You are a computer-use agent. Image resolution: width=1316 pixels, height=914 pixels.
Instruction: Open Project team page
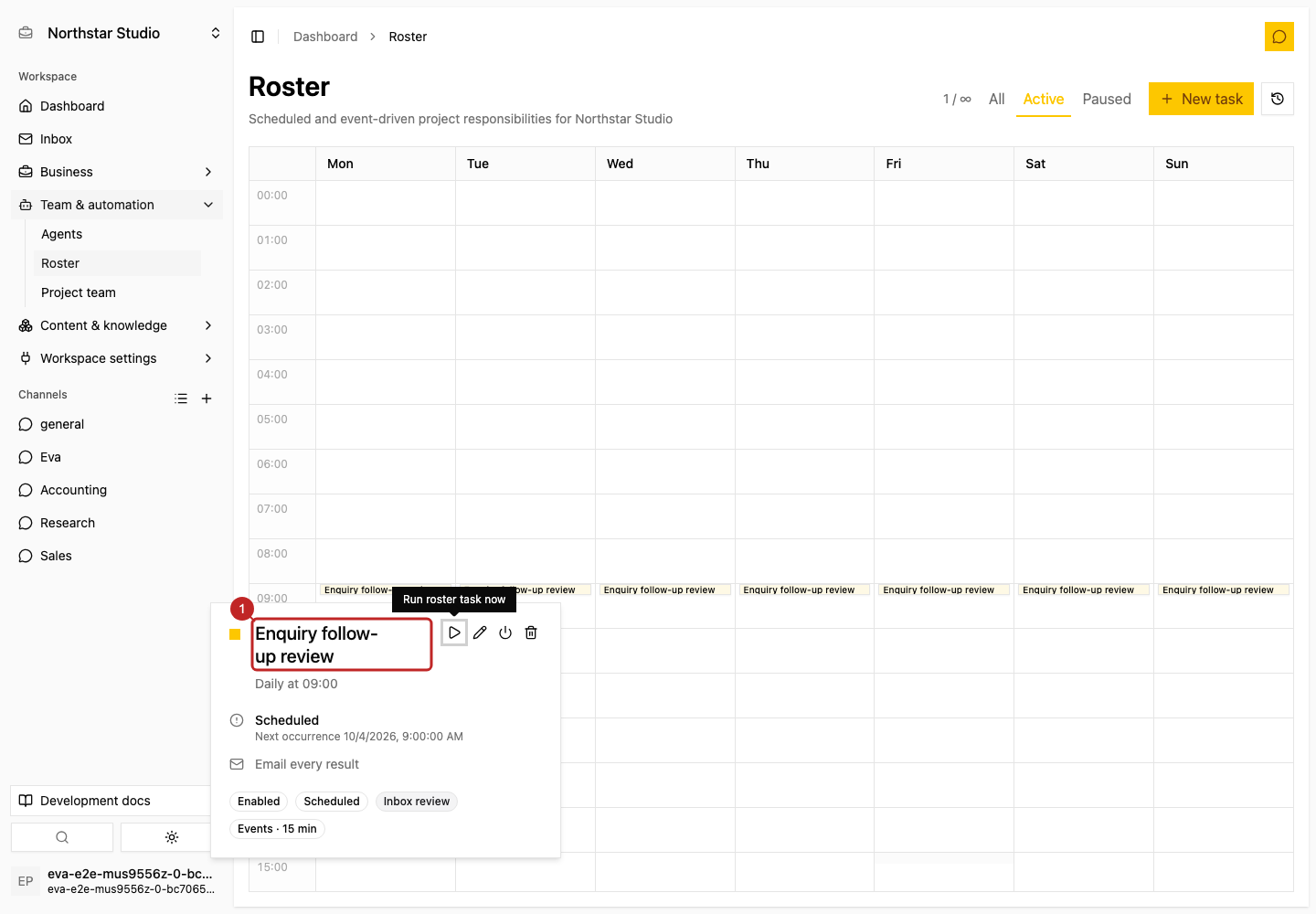[x=117, y=292]
